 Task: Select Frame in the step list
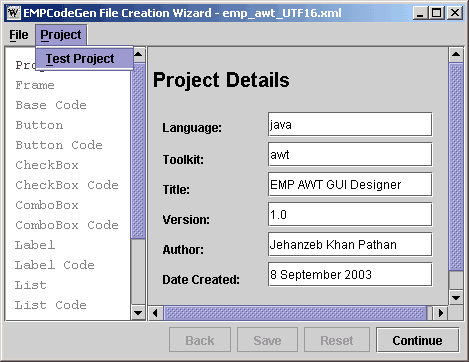[x=35, y=85]
